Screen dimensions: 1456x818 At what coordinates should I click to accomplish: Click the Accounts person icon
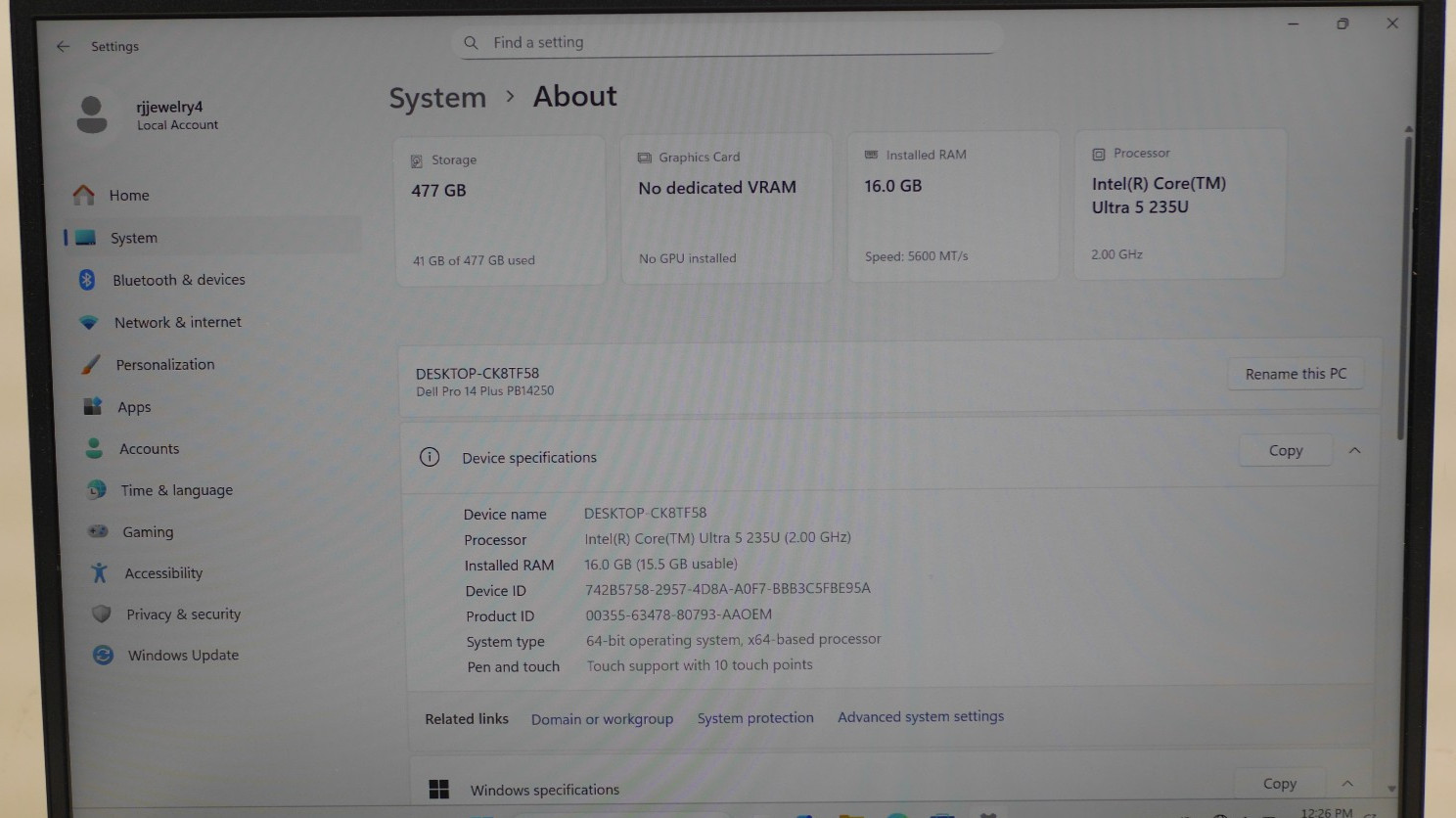pos(94,448)
